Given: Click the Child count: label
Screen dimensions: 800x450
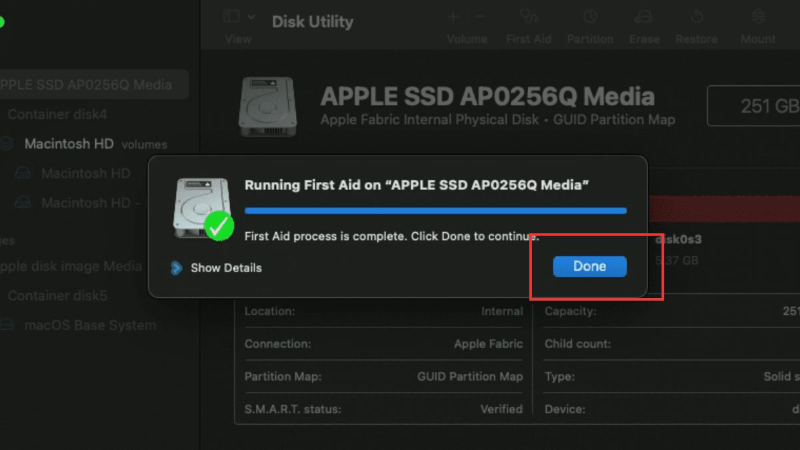Looking at the screenshot, I should tap(578, 344).
